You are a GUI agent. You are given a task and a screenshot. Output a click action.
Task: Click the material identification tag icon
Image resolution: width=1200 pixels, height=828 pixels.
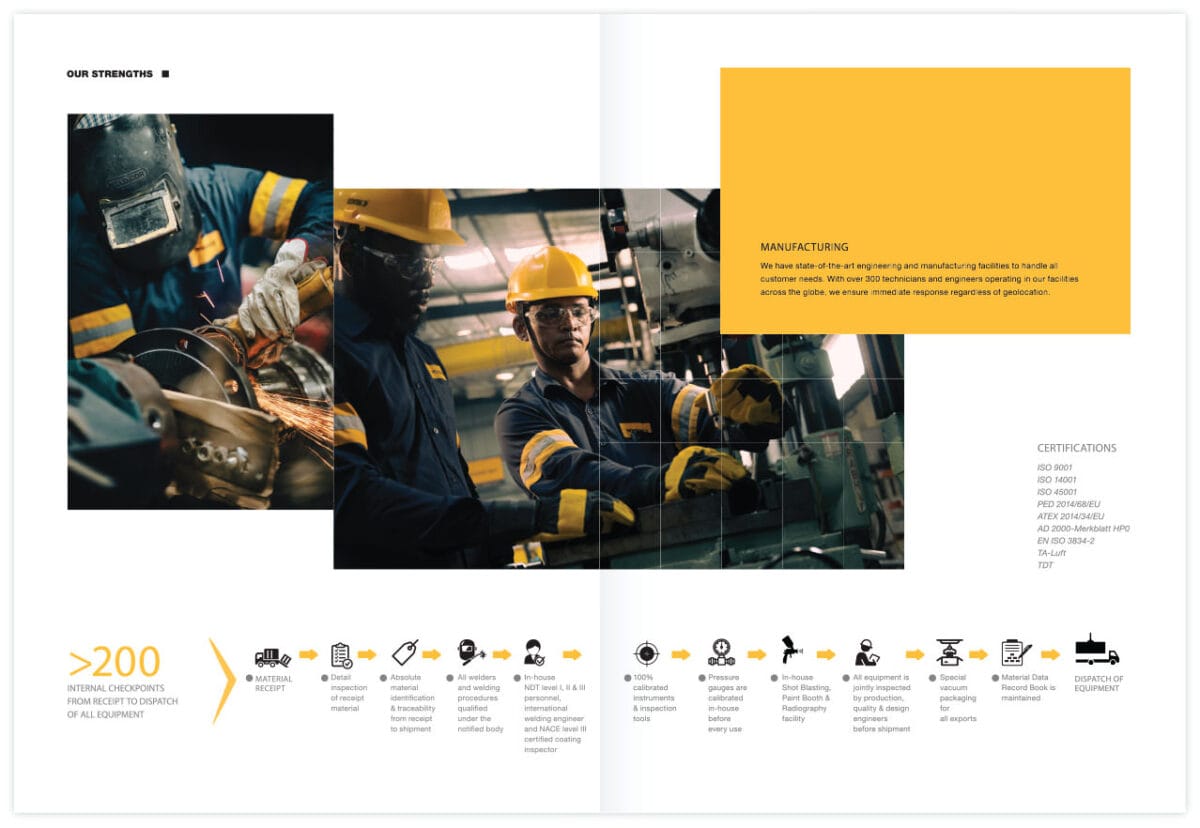coord(404,653)
